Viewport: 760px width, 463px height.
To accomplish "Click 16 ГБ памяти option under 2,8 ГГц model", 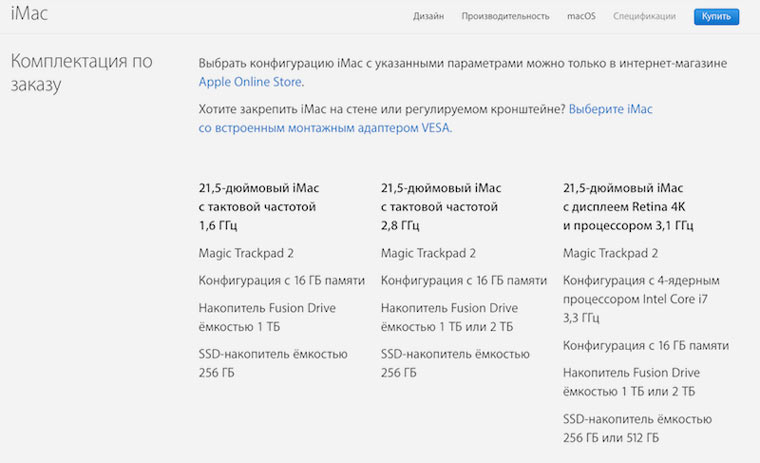I will coord(463,281).
